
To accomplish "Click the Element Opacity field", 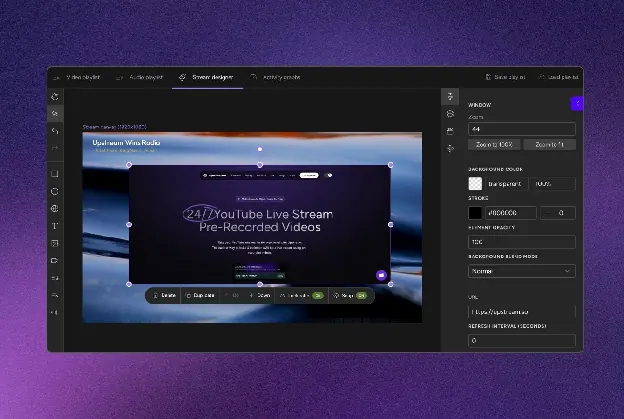I will coord(522,242).
